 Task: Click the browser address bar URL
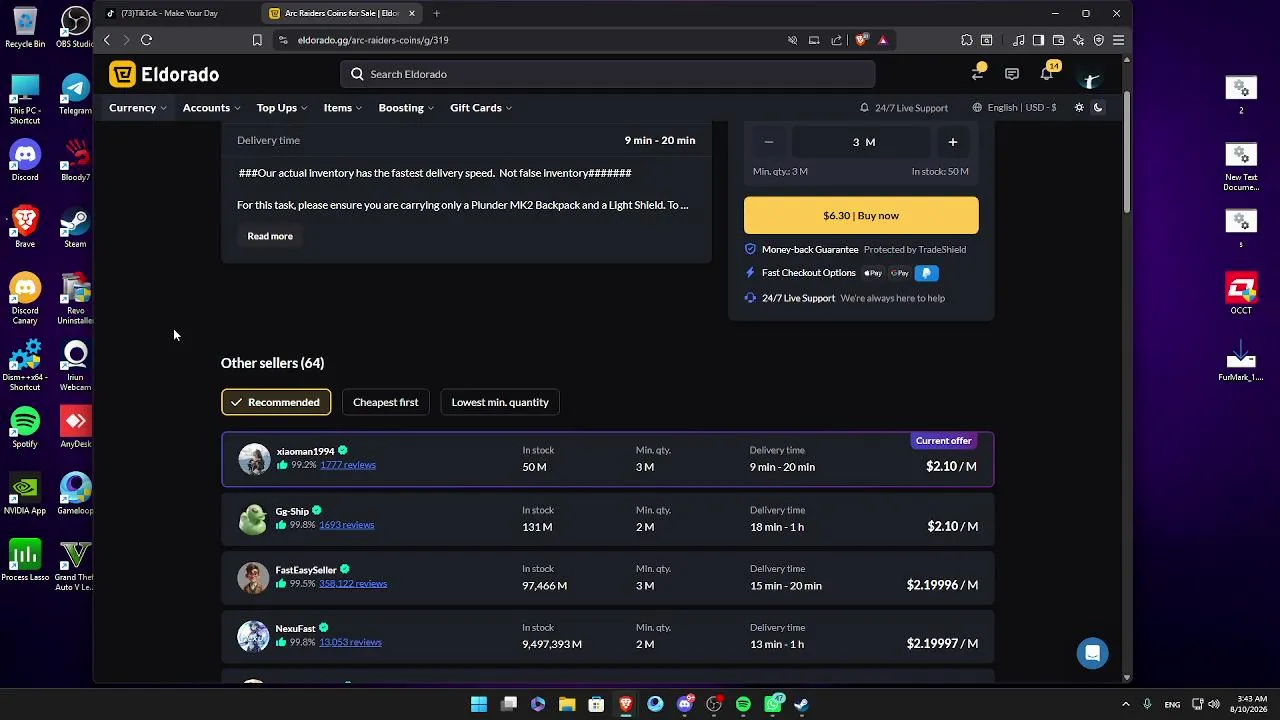click(x=373, y=40)
